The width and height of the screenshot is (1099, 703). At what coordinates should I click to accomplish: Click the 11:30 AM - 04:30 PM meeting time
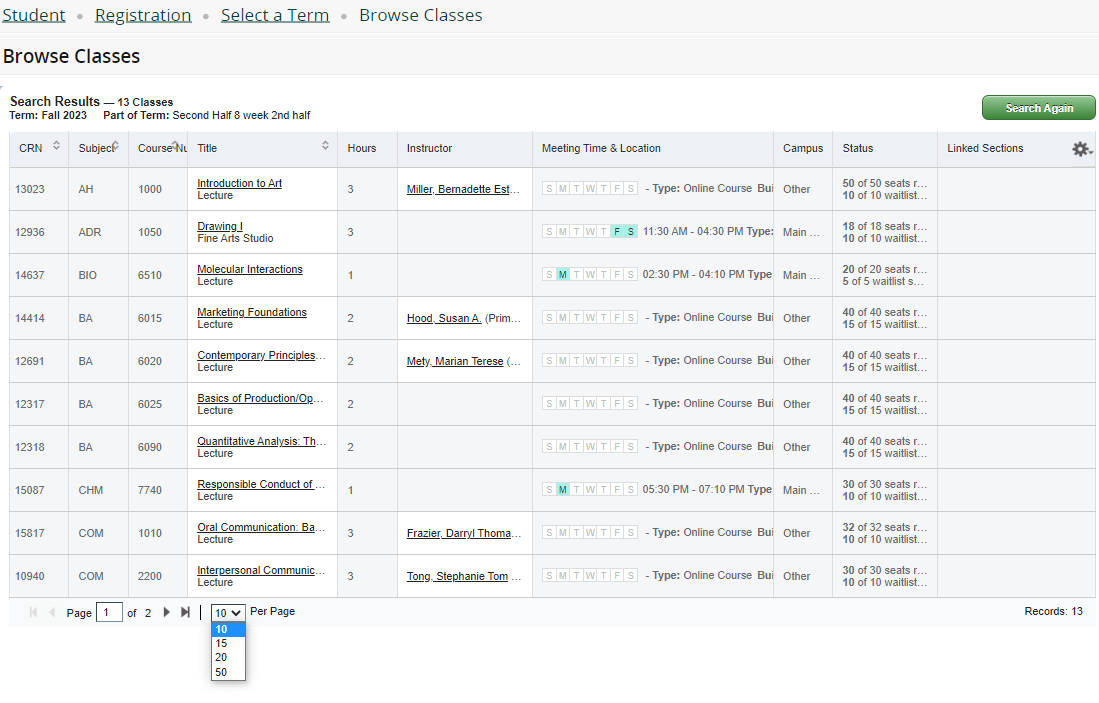tap(692, 231)
